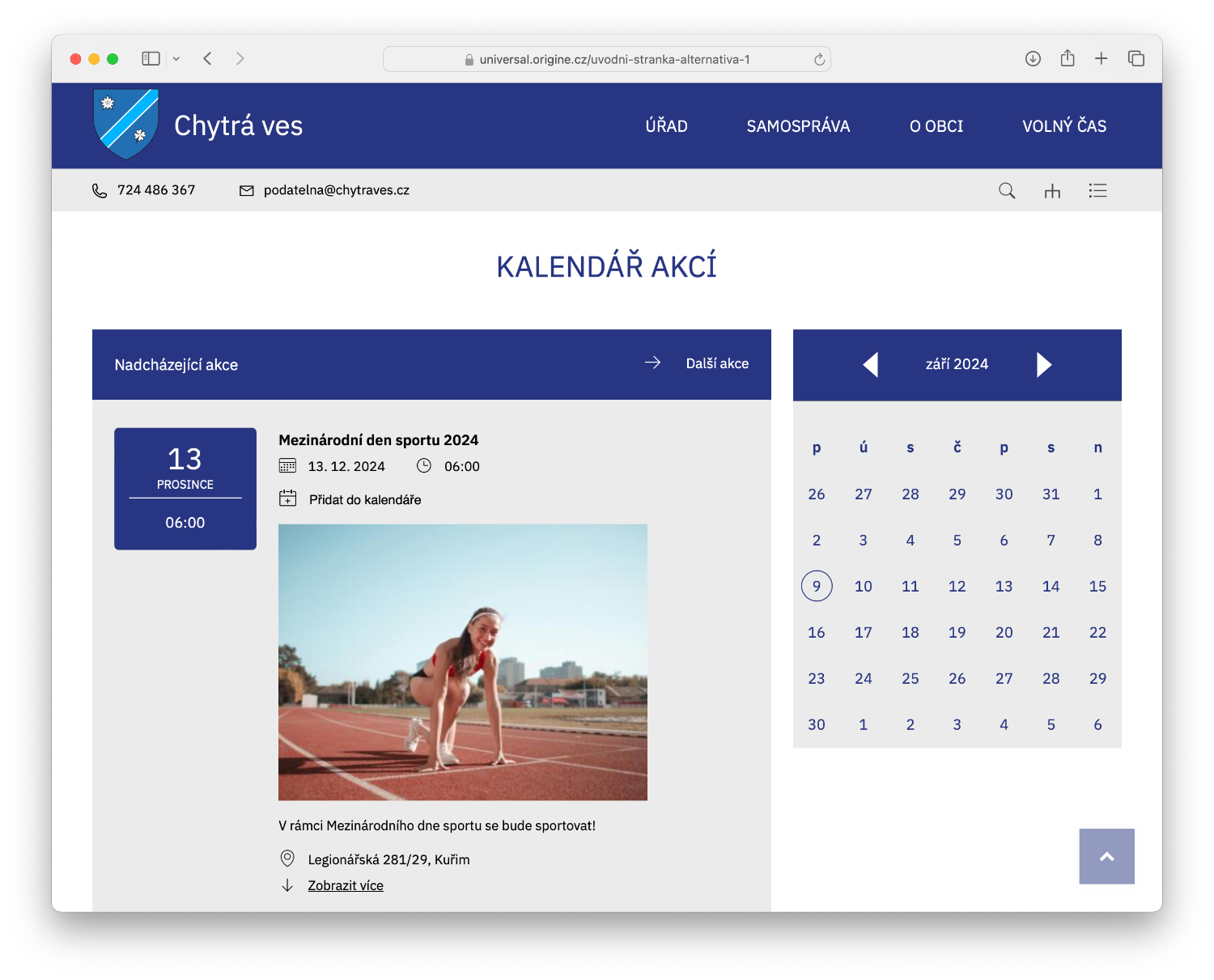Go to next month in calendar

tap(1043, 365)
